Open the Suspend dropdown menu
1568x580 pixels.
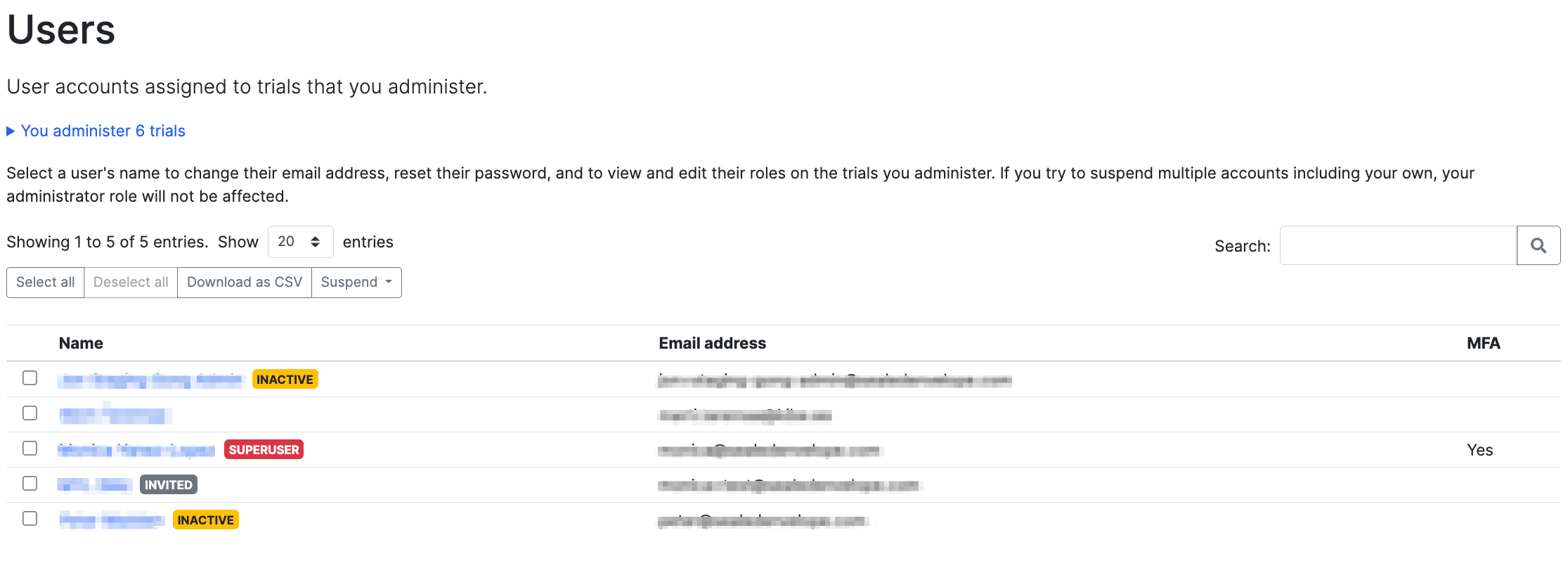[x=356, y=283]
